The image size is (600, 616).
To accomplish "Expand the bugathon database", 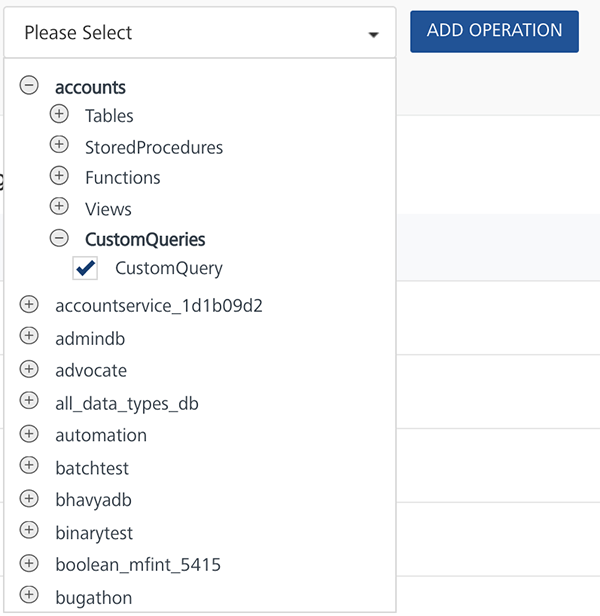I will [29, 597].
